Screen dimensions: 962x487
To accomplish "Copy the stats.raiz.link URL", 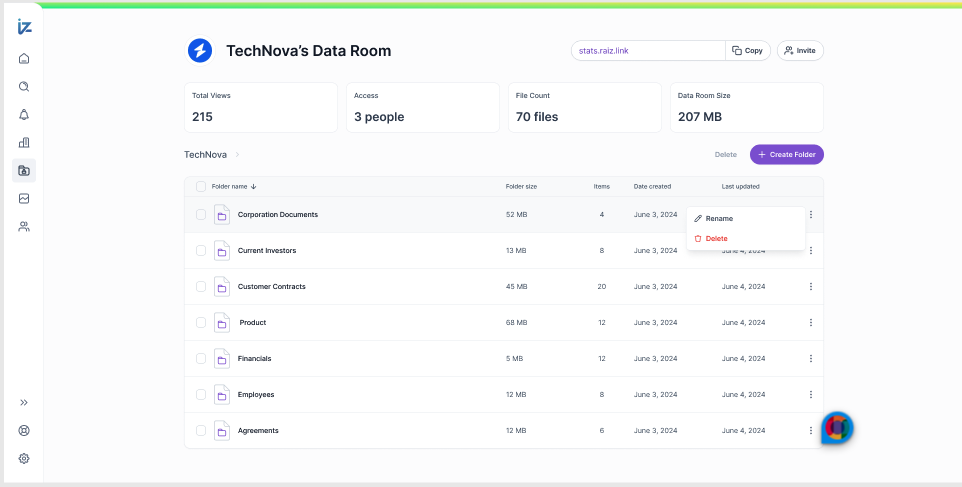I will pos(747,50).
